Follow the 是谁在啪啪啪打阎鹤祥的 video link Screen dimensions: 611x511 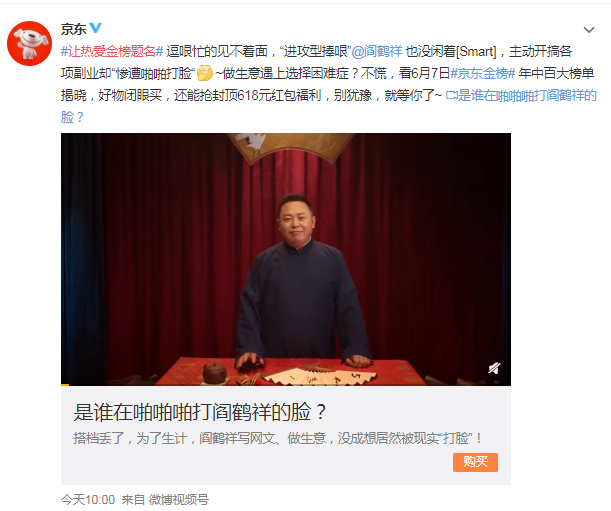[527, 95]
